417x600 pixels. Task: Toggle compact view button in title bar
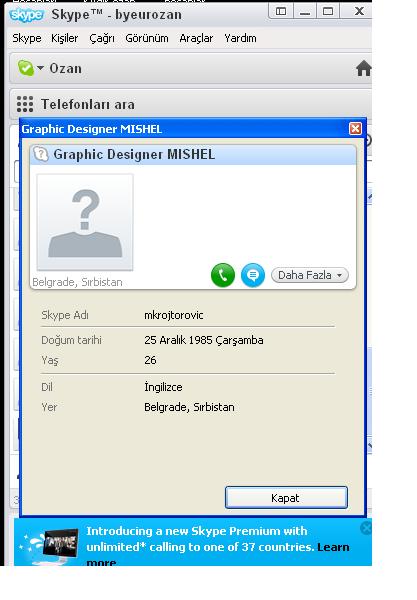pos(281,11)
